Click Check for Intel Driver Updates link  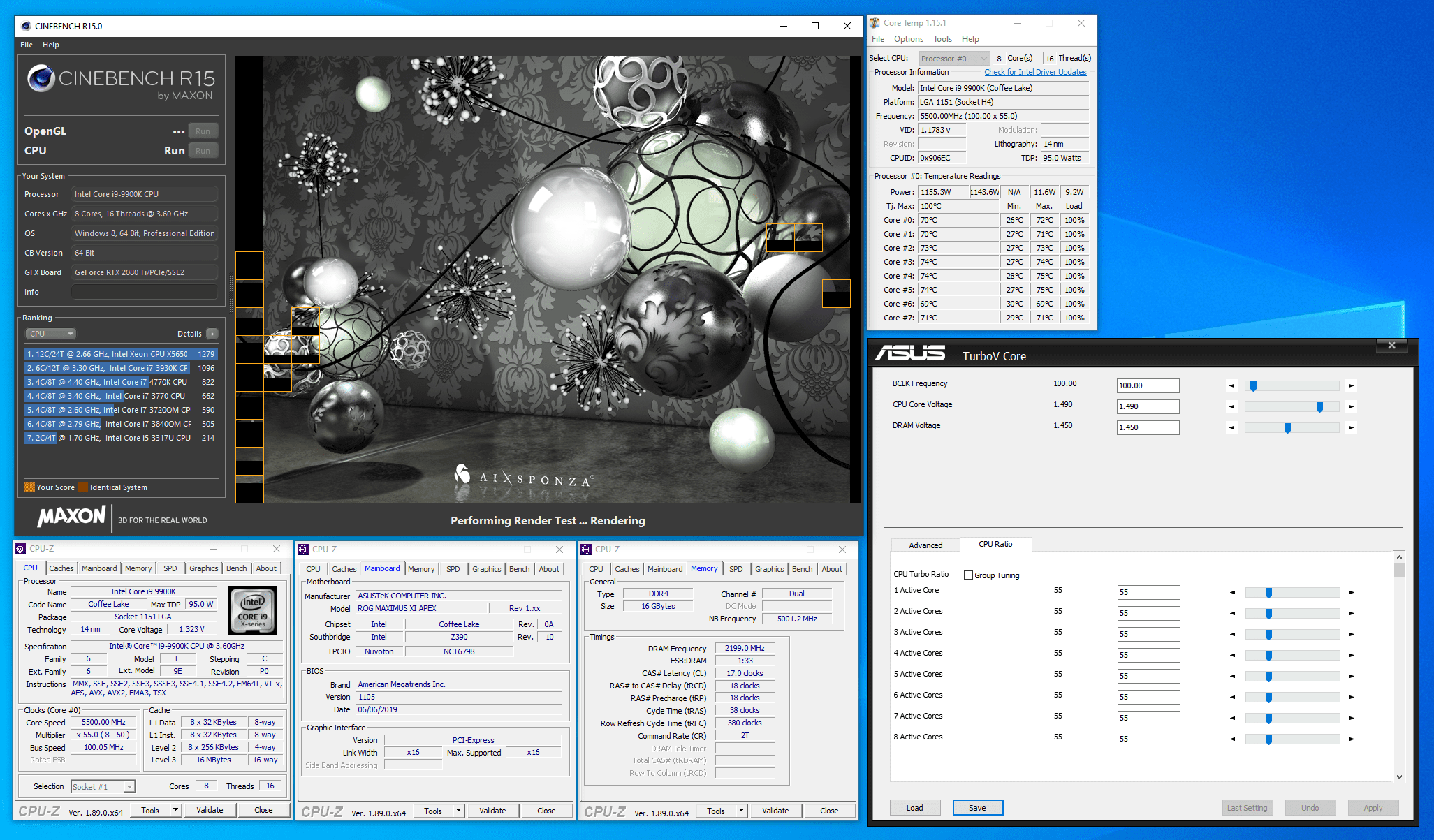(1035, 72)
